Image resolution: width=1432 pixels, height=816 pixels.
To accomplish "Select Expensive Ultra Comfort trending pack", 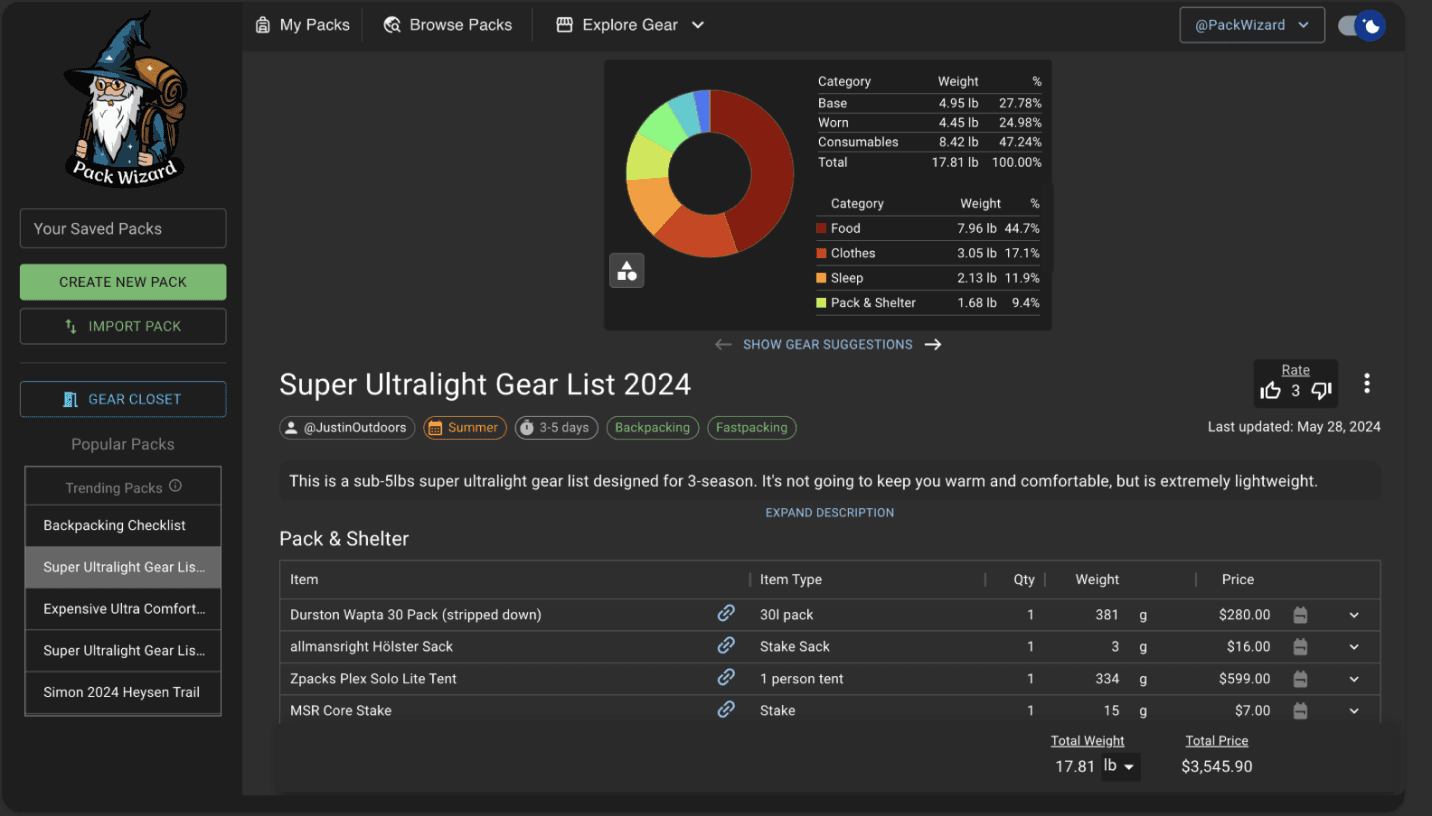I will pos(123,608).
